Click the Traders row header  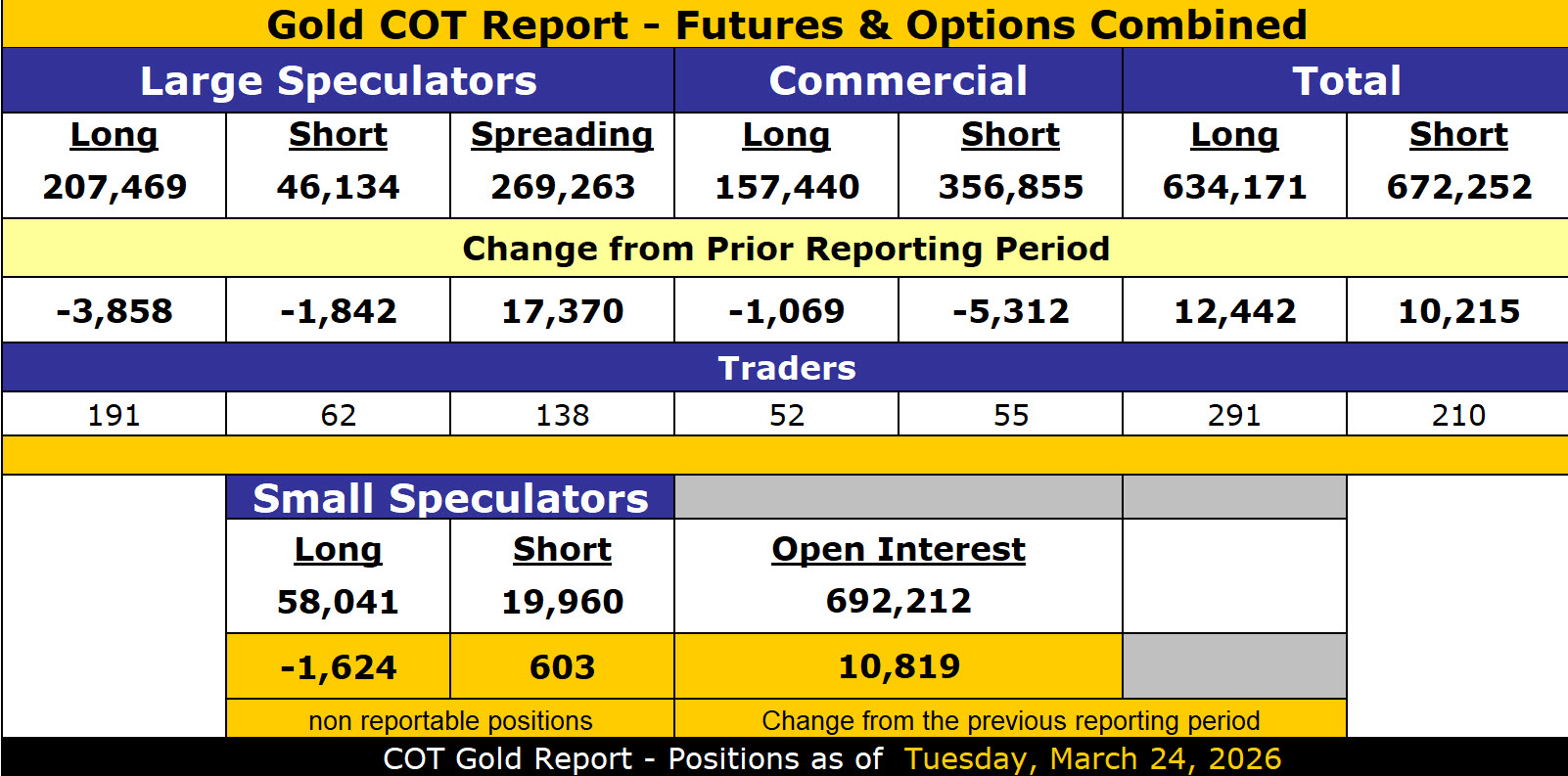coord(786,368)
